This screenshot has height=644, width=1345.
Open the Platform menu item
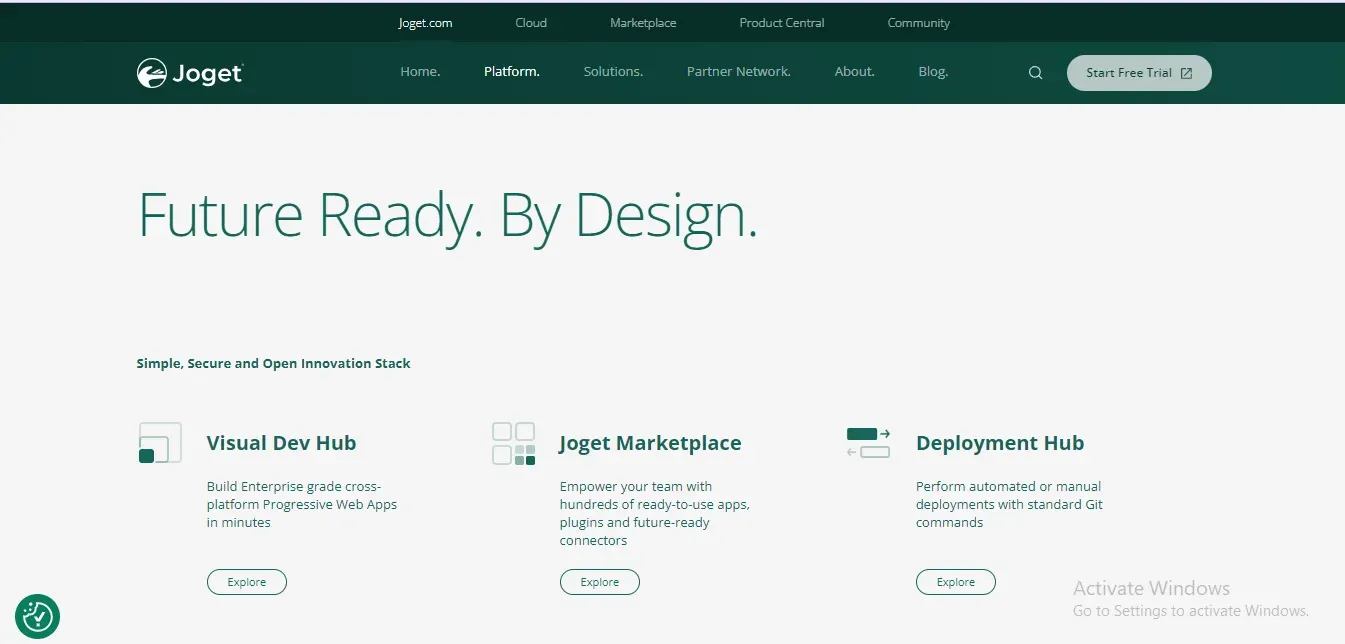point(512,72)
